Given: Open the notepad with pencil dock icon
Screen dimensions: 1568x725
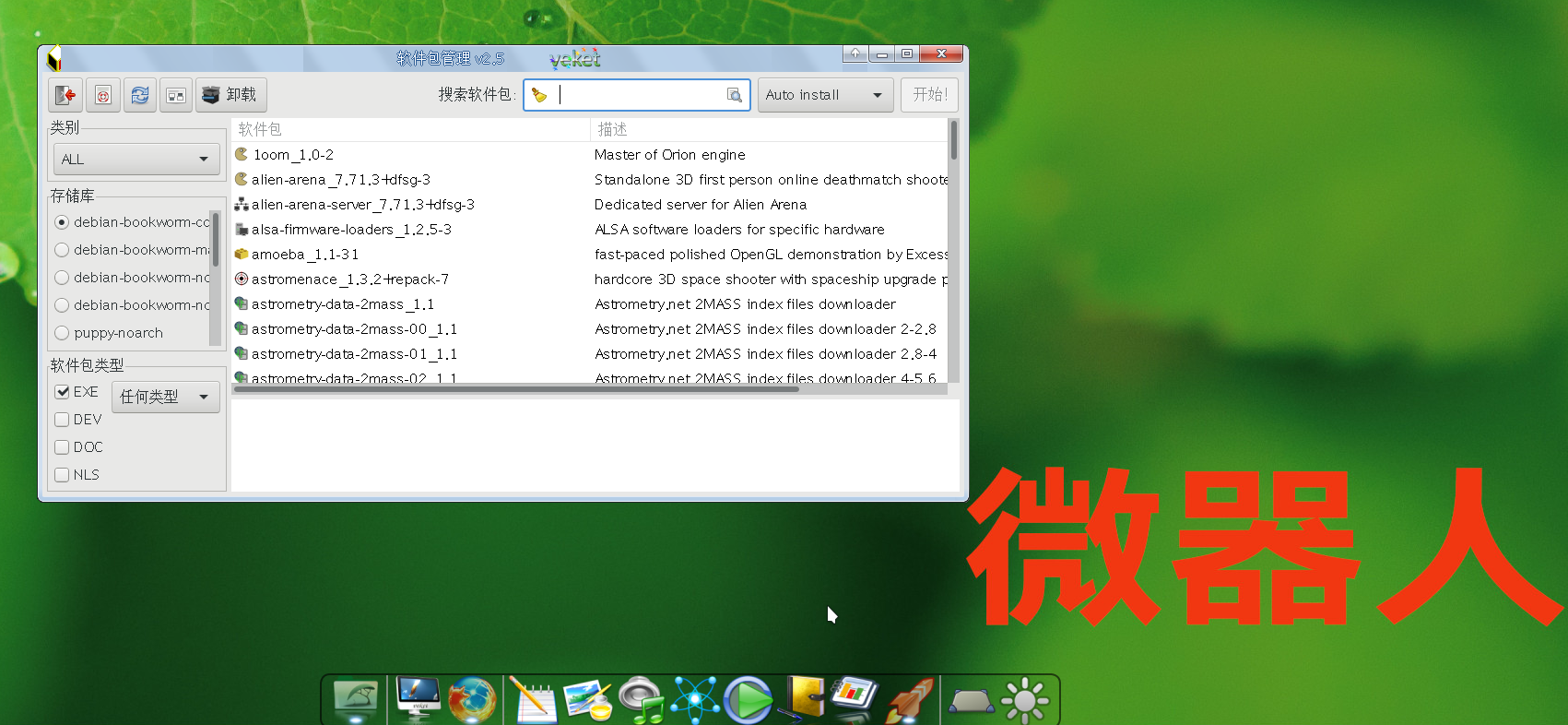Looking at the screenshot, I should pyautogui.click(x=532, y=701).
